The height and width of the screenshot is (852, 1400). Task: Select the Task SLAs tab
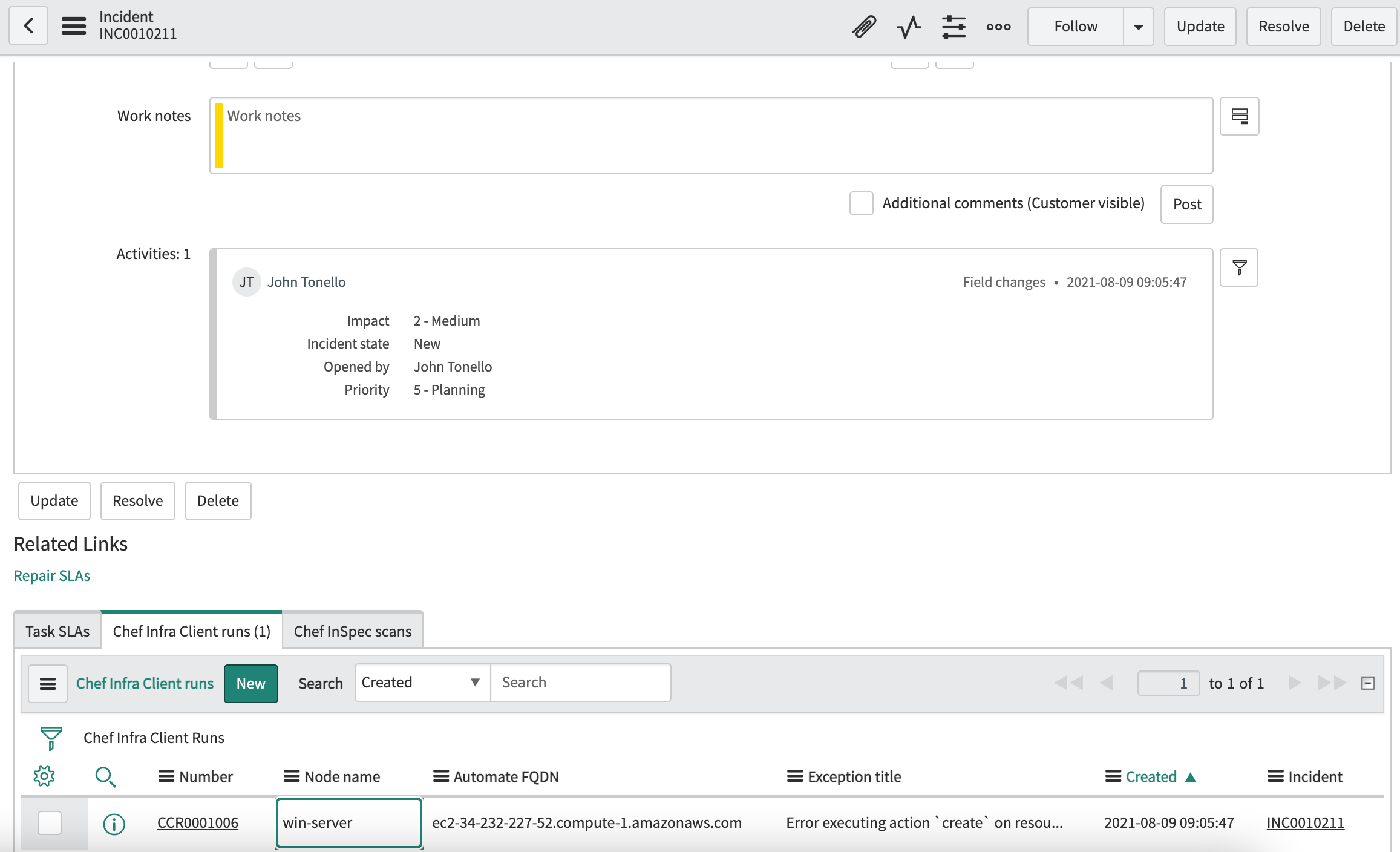56,630
